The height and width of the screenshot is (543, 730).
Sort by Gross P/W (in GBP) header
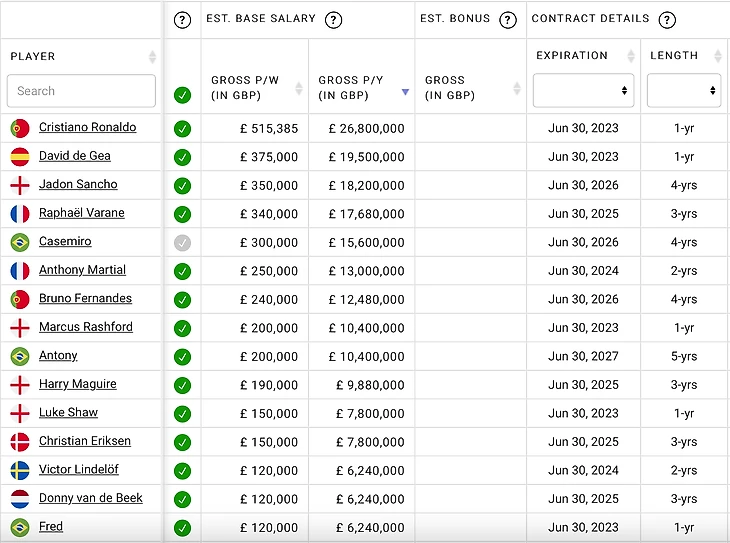click(254, 88)
